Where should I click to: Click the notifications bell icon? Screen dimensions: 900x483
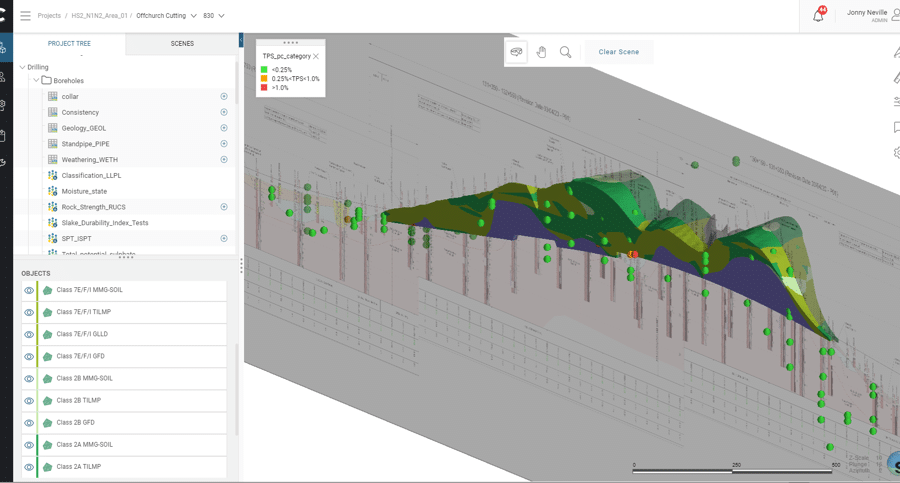pos(818,16)
